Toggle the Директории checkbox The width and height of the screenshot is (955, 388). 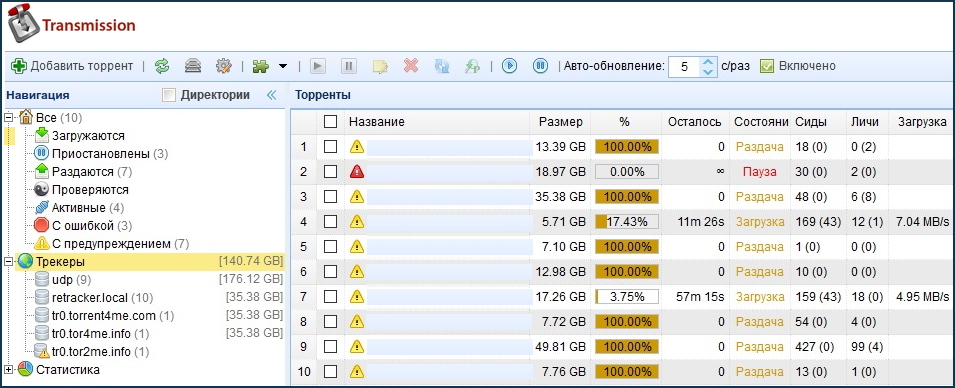169,95
